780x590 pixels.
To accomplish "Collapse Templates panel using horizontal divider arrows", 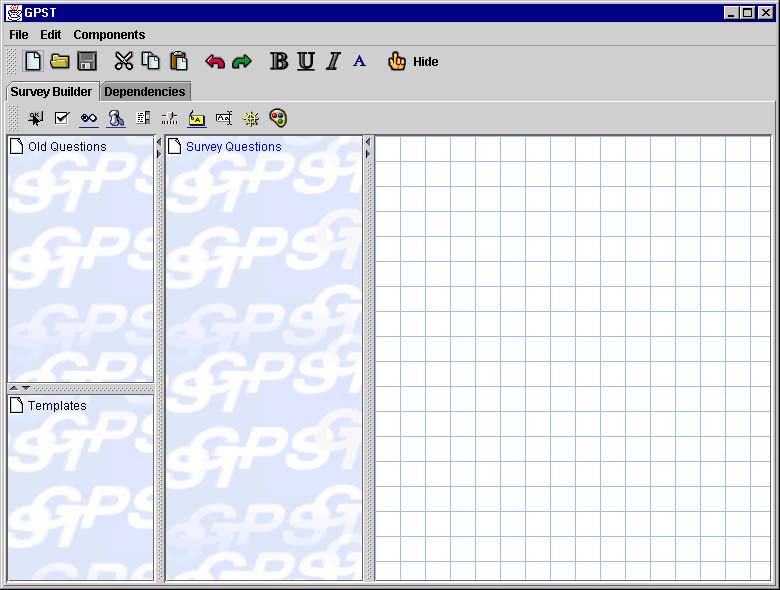I will (x=26, y=388).
